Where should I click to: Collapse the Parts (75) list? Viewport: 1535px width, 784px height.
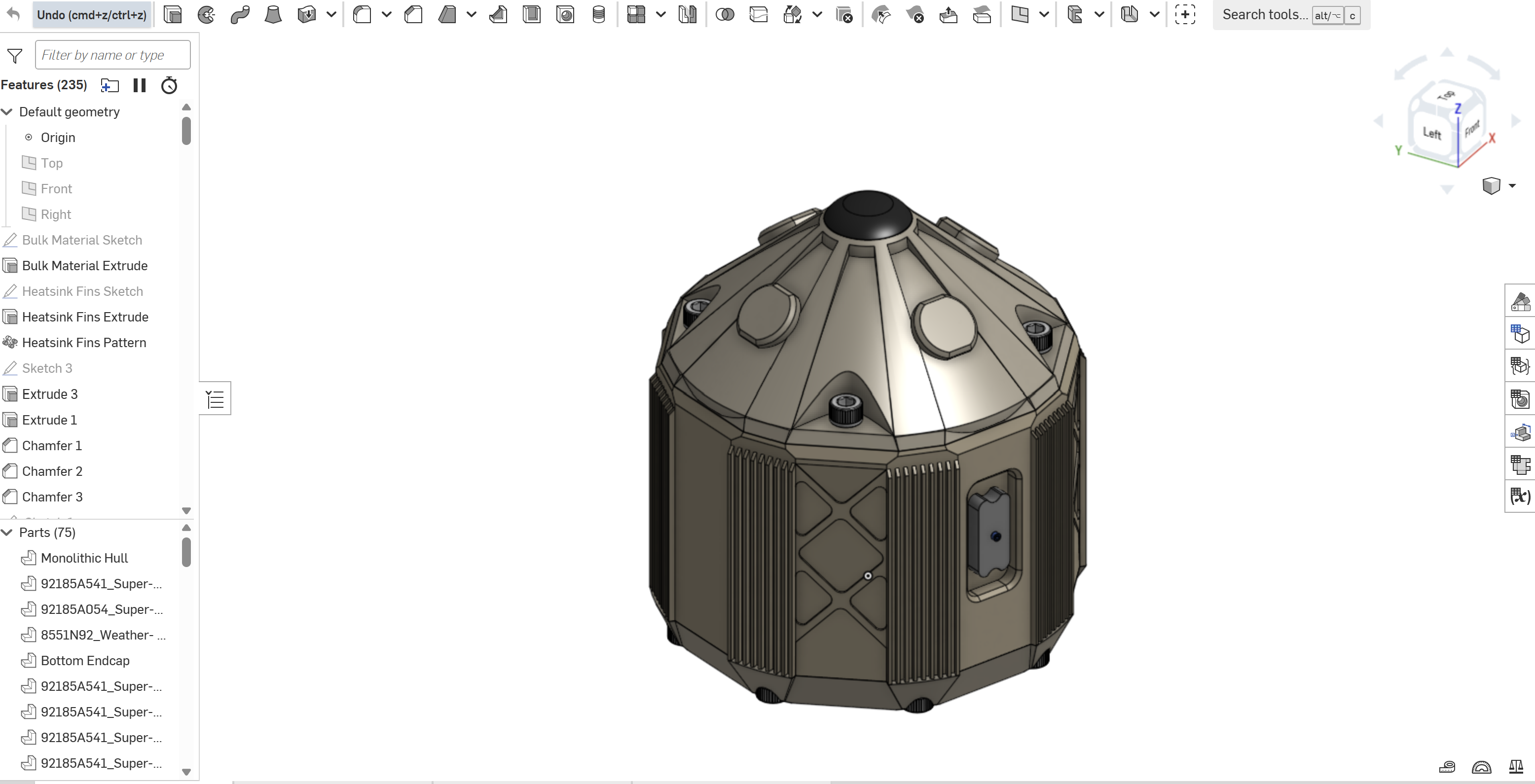click(7, 533)
